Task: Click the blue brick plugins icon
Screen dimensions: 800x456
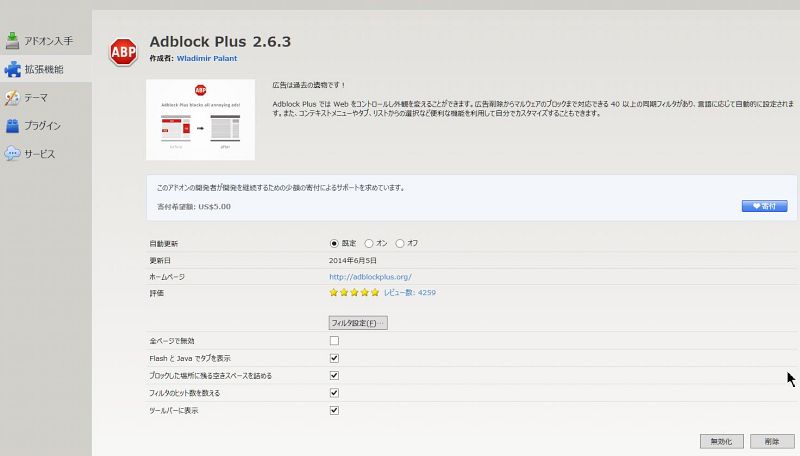Action: 12,125
